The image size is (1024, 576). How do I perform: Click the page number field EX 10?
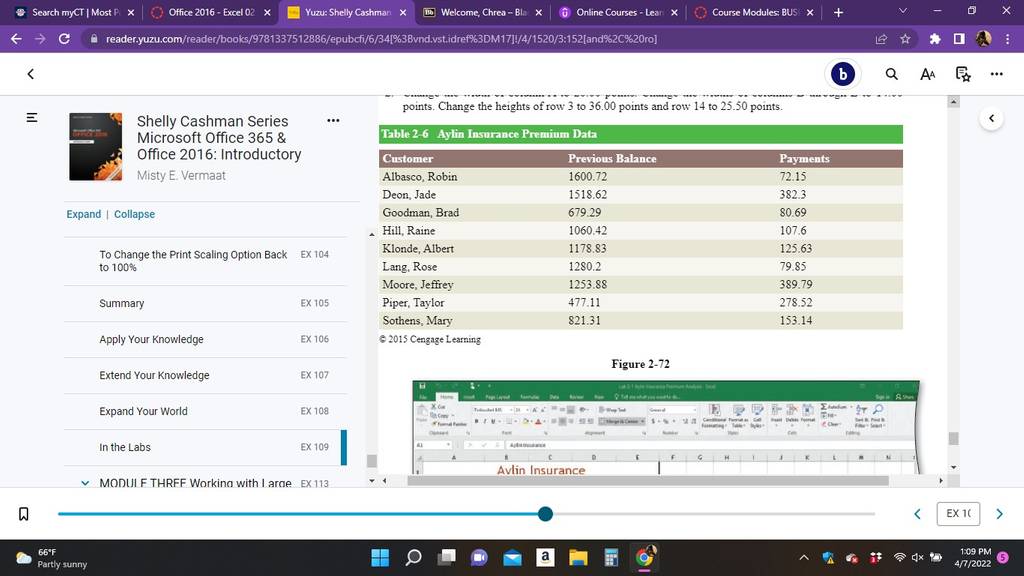click(x=958, y=513)
